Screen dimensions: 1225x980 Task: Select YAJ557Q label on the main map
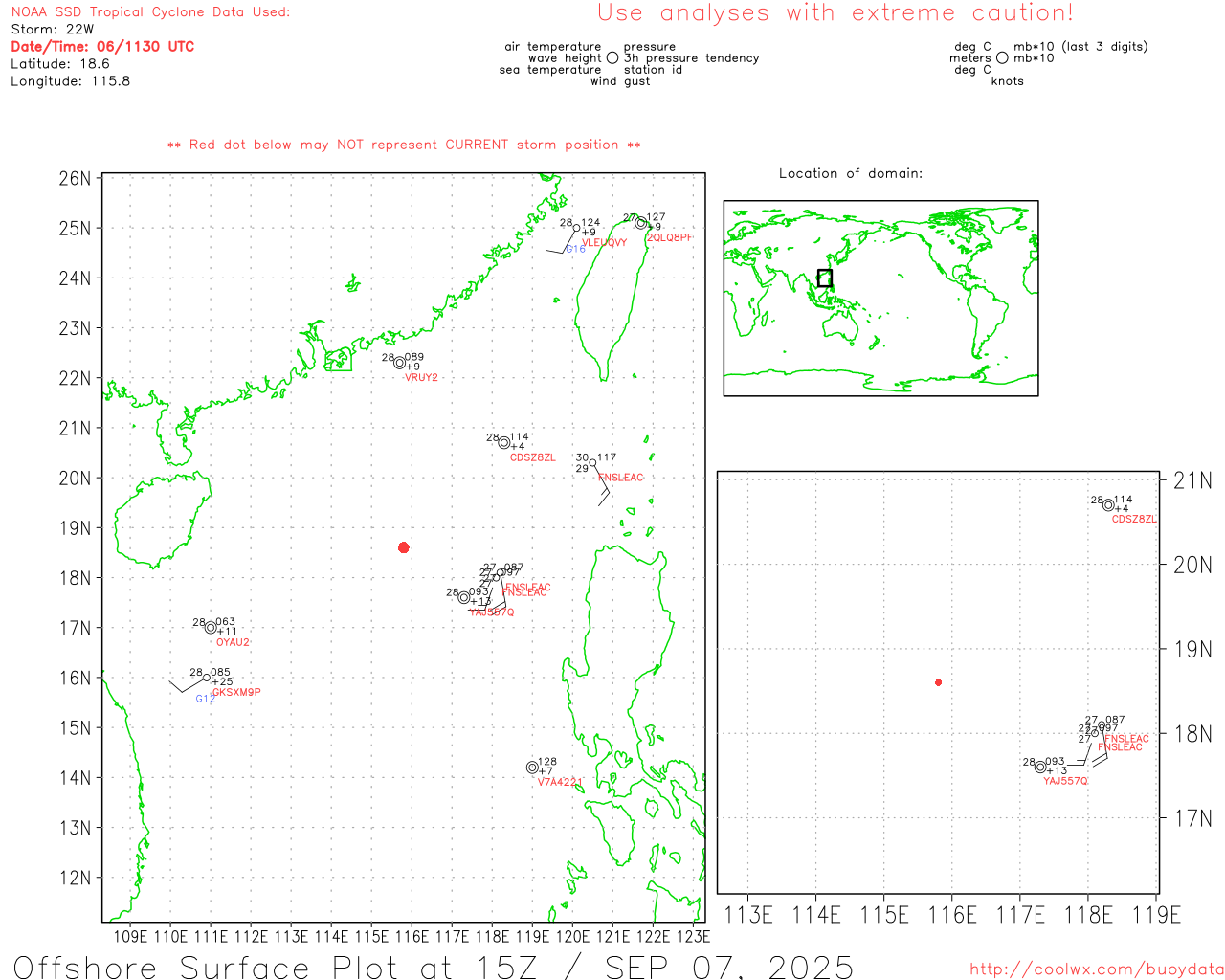coord(492,612)
